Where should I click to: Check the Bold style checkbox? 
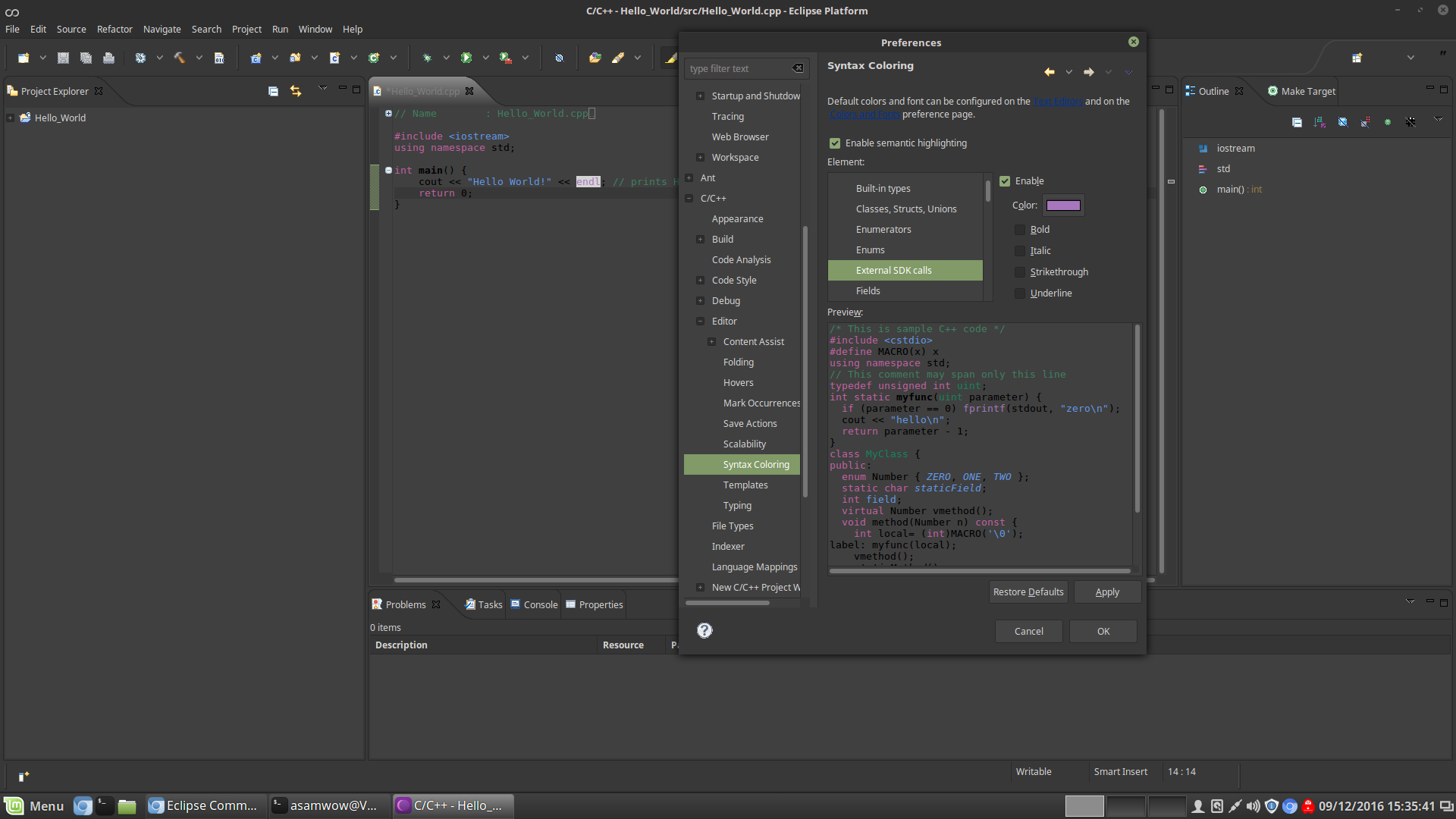click(x=1020, y=230)
